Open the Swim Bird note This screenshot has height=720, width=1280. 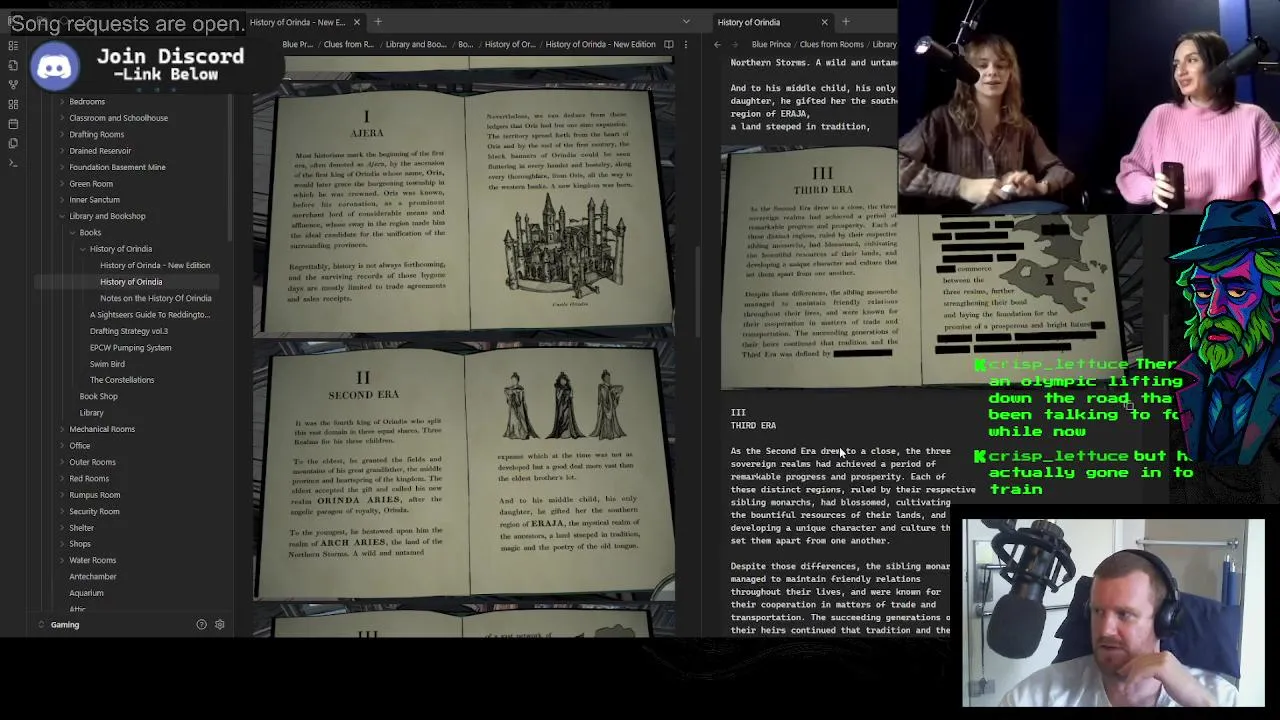pyautogui.click(x=107, y=364)
